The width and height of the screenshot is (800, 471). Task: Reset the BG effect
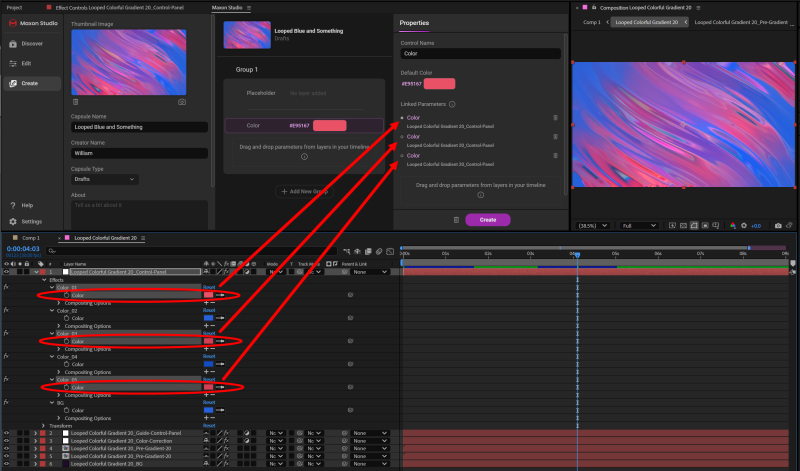[209, 403]
